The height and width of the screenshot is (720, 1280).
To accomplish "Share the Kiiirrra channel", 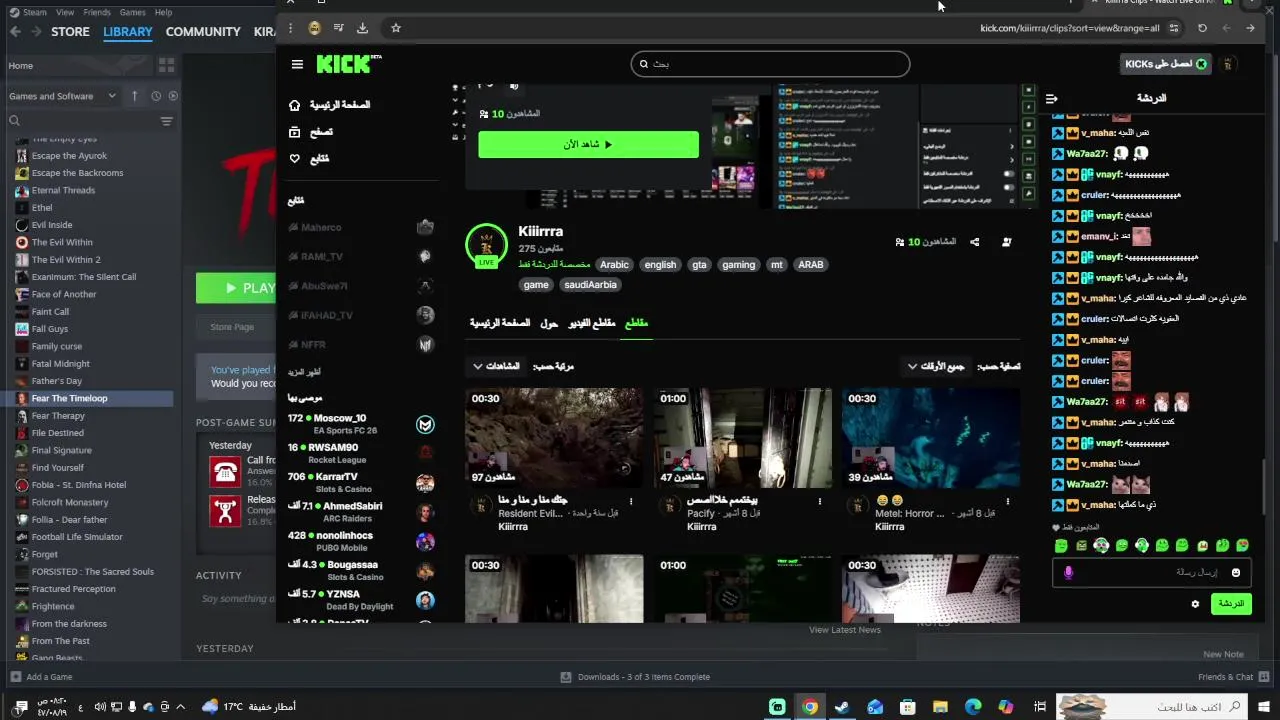I will (975, 242).
